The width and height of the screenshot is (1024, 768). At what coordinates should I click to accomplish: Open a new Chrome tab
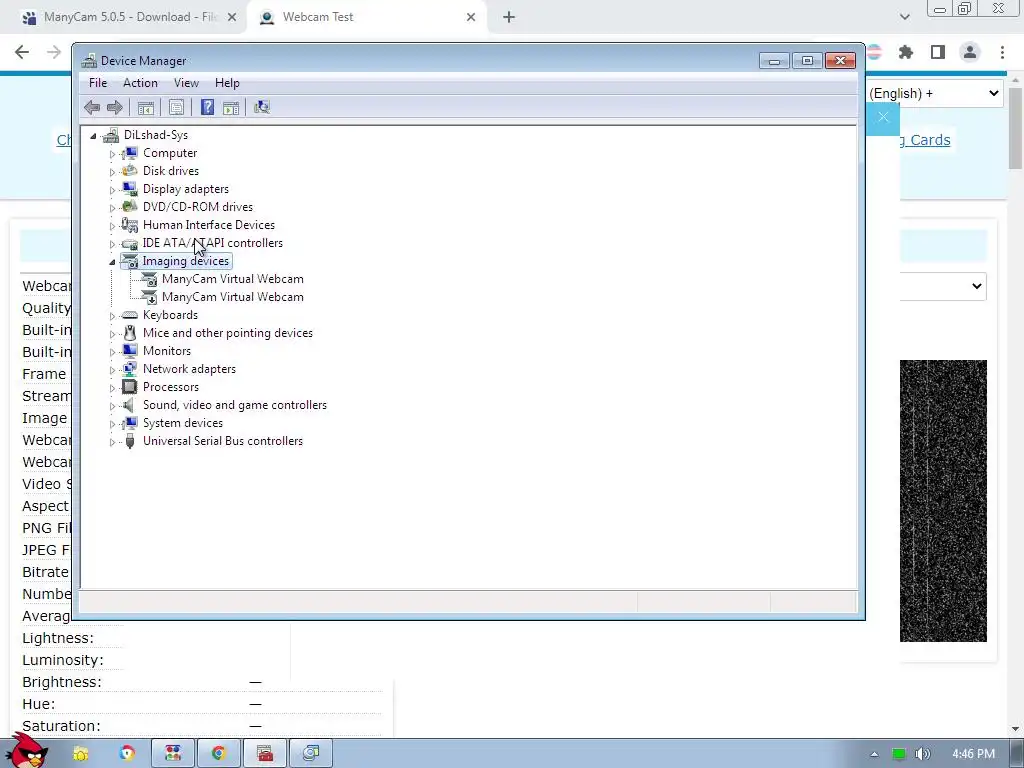point(509,17)
